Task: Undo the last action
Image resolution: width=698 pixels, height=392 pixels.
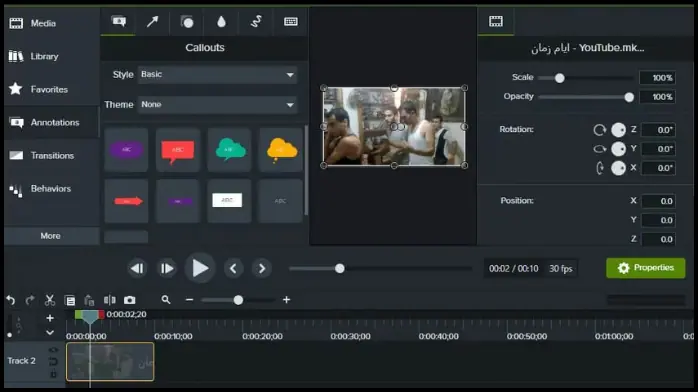Action: [x=11, y=300]
